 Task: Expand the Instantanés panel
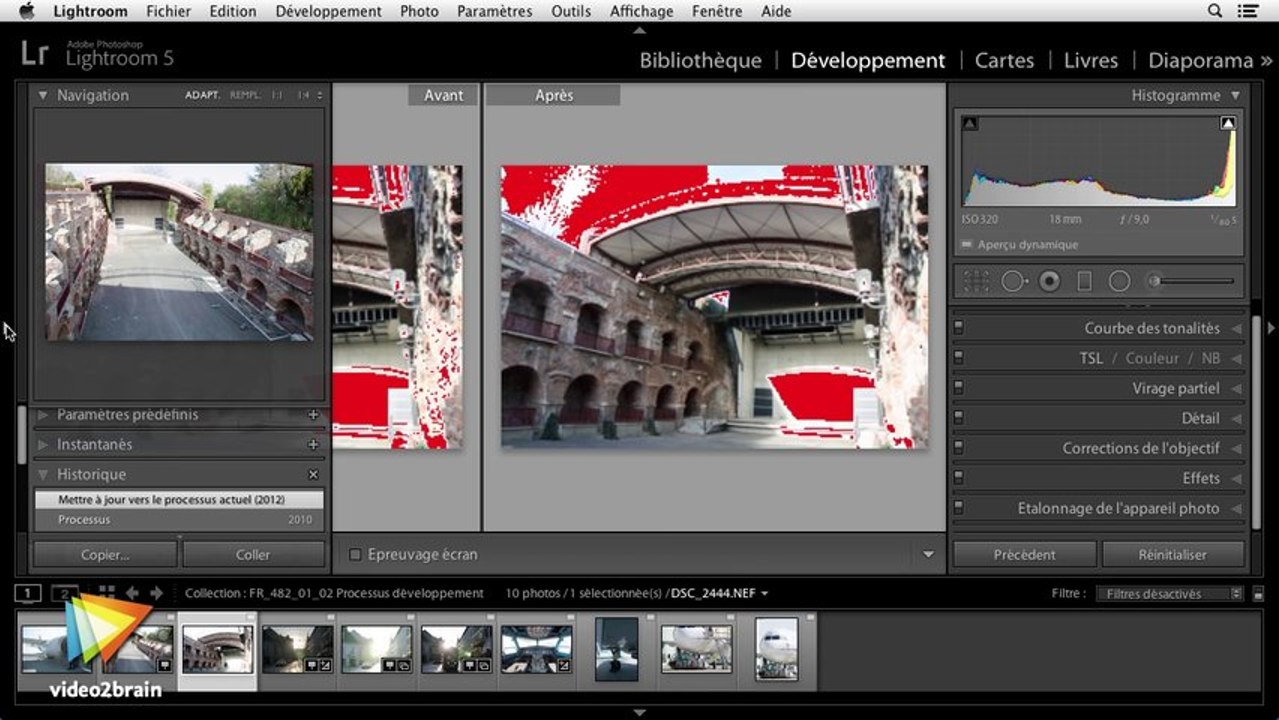point(43,445)
